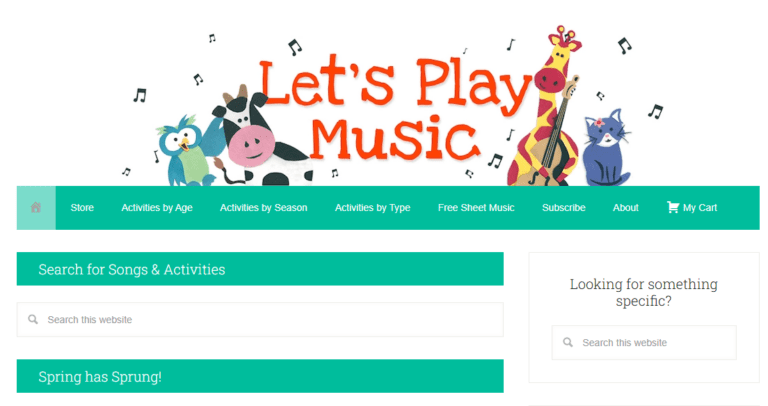Go to Free Sheet Music
The width and height of the screenshot is (768, 406).
pyautogui.click(x=476, y=208)
